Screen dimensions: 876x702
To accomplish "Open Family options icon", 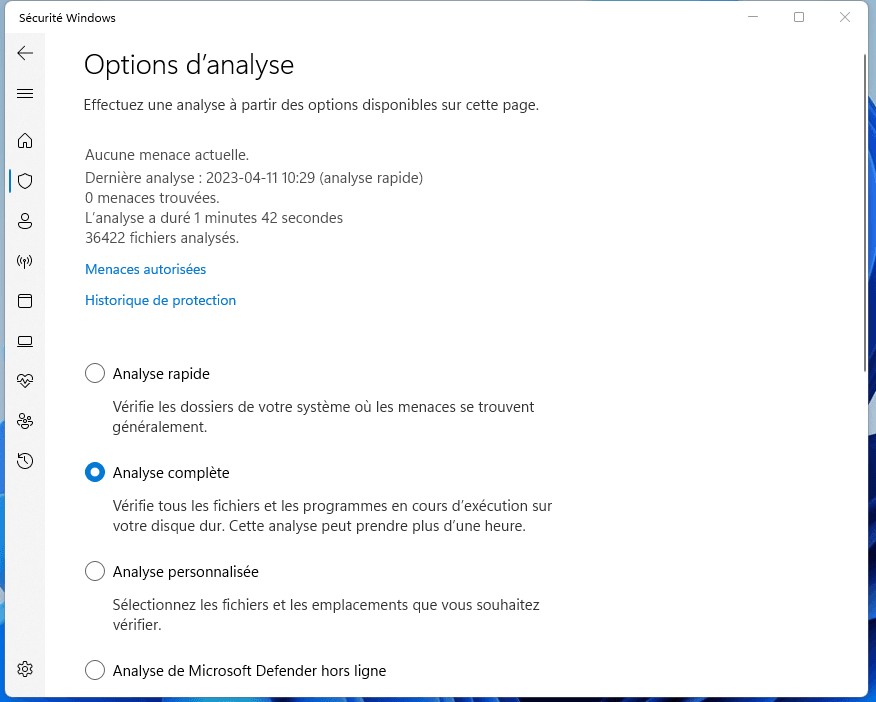I will 25,421.
